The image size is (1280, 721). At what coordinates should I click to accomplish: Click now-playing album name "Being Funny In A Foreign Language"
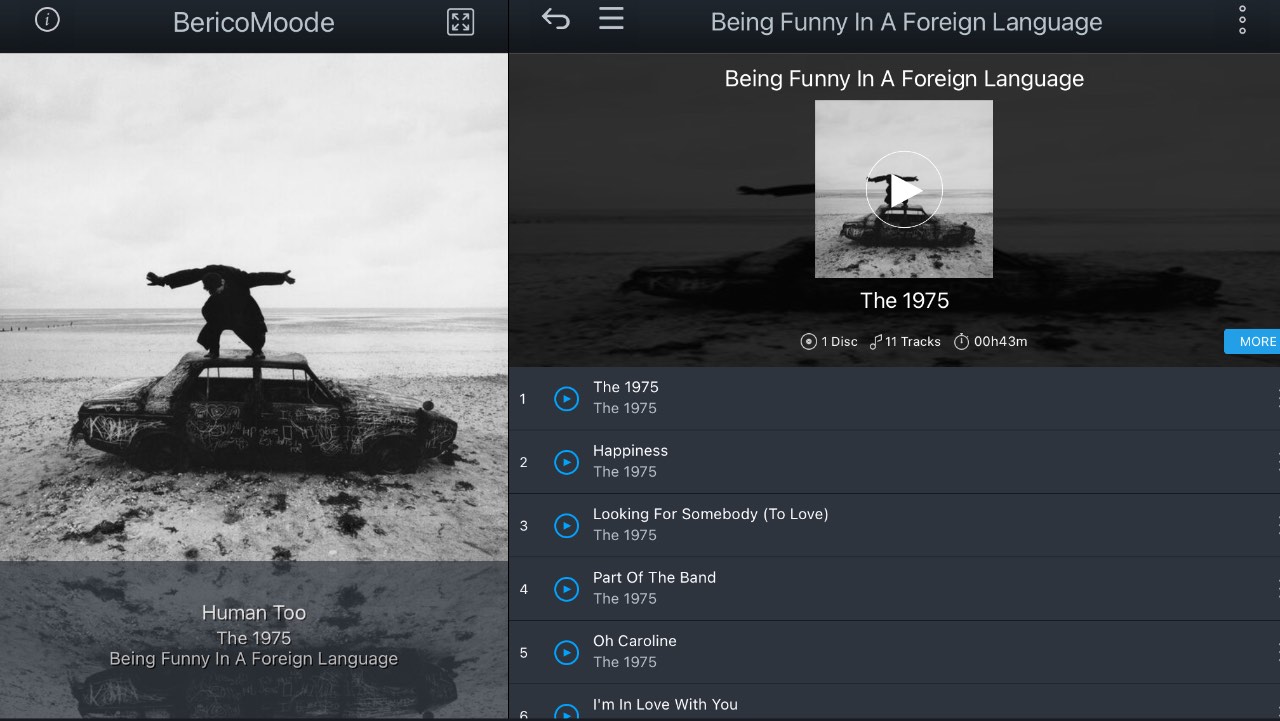click(254, 659)
